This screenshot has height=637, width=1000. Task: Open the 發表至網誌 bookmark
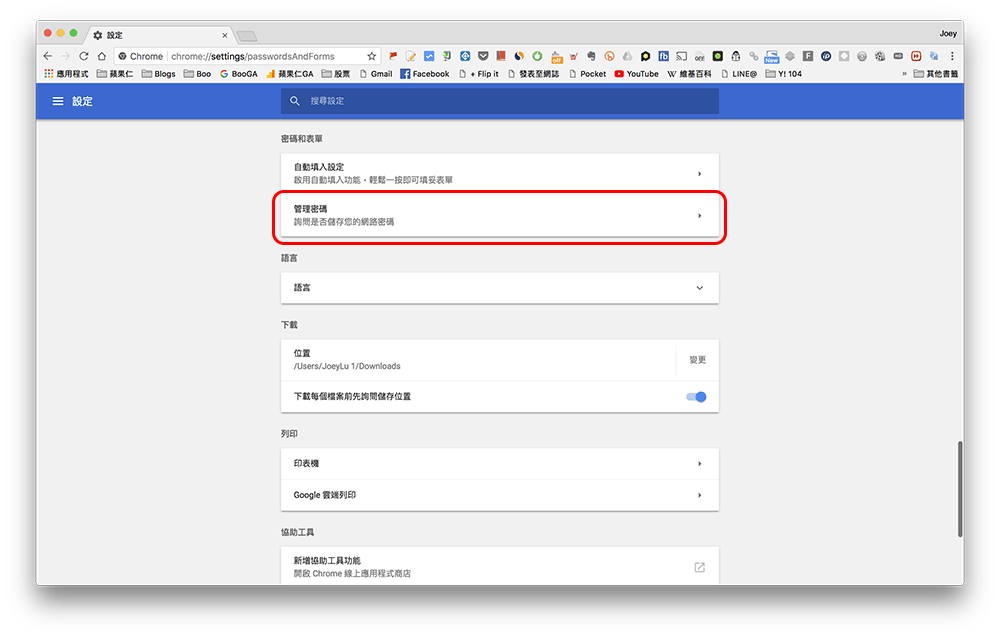[533, 74]
